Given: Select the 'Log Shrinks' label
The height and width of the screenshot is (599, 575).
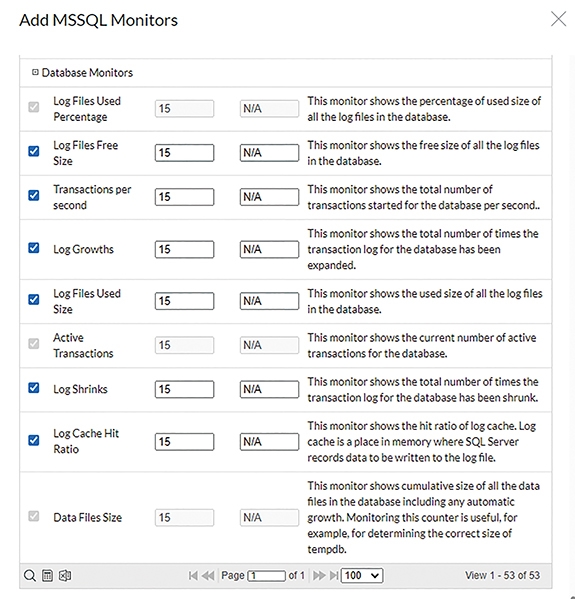Looking at the screenshot, I should click(80, 389).
